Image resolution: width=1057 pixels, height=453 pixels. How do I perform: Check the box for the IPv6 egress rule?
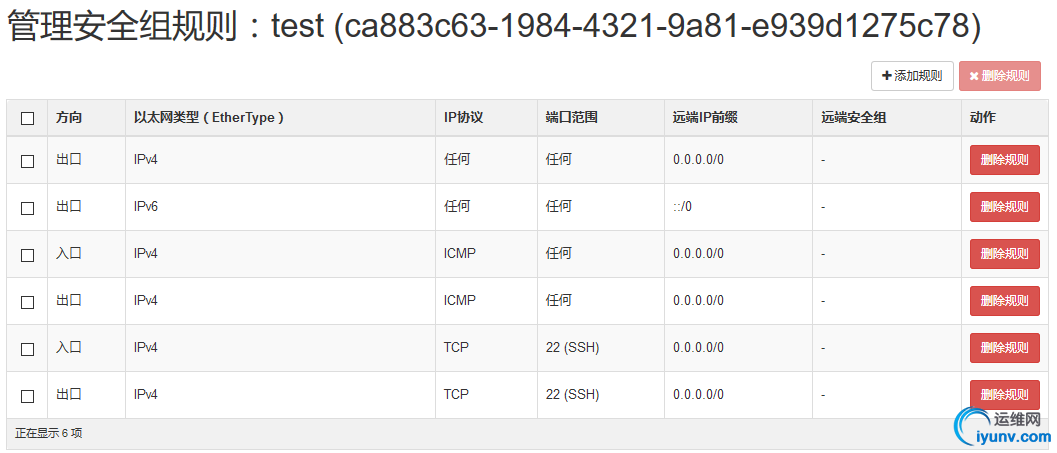point(28,208)
